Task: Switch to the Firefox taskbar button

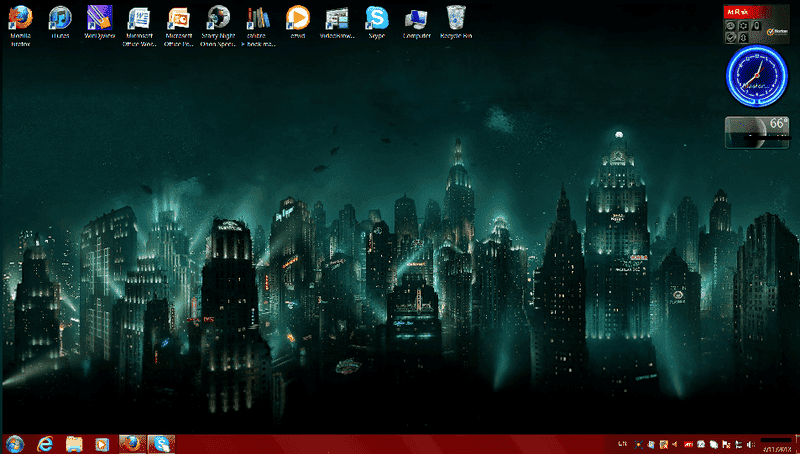Action: (133, 444)
